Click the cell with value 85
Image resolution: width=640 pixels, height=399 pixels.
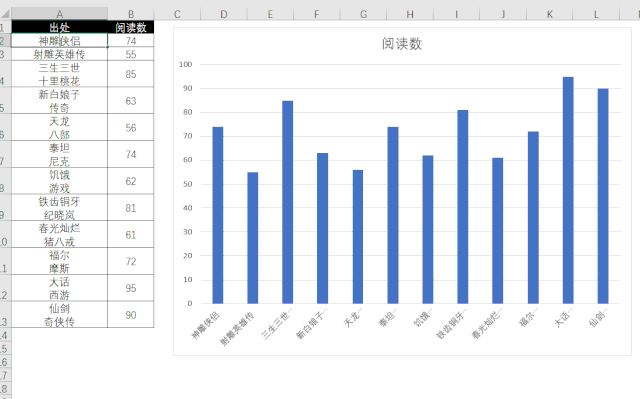[131, 74]
